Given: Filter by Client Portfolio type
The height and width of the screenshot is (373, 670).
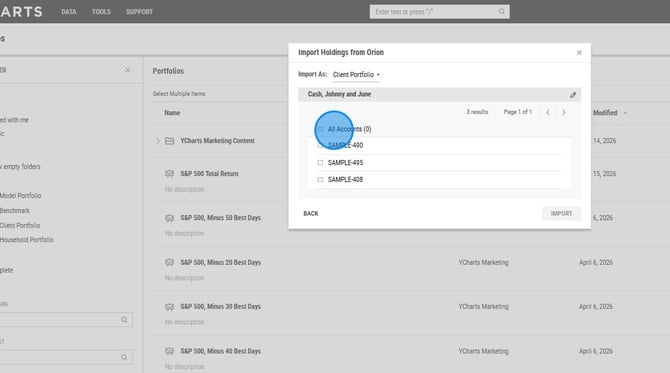Looking at the screenshot, I should pyautogui.click(x=20, y=225).
